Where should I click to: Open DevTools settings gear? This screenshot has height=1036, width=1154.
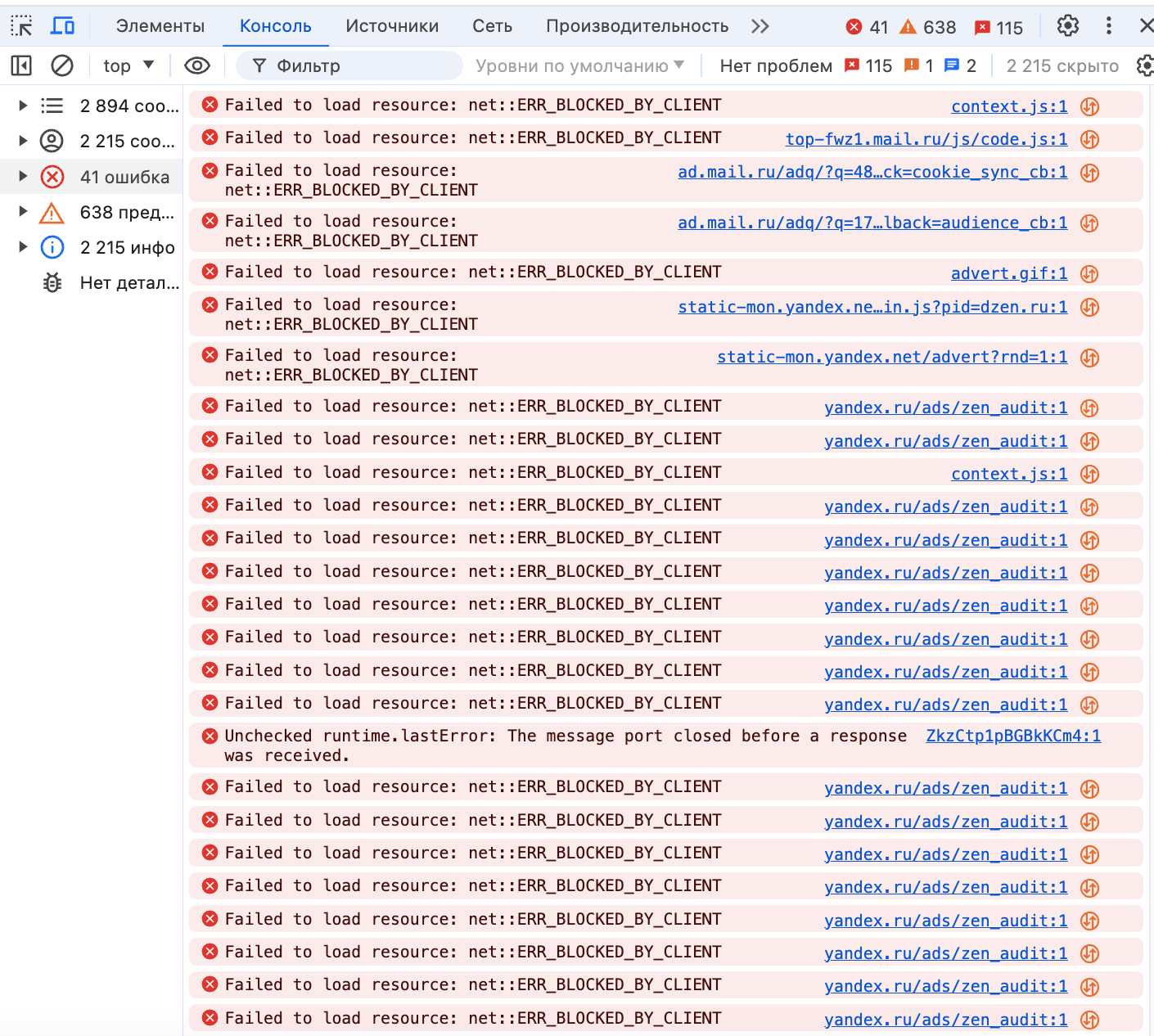1067,25
